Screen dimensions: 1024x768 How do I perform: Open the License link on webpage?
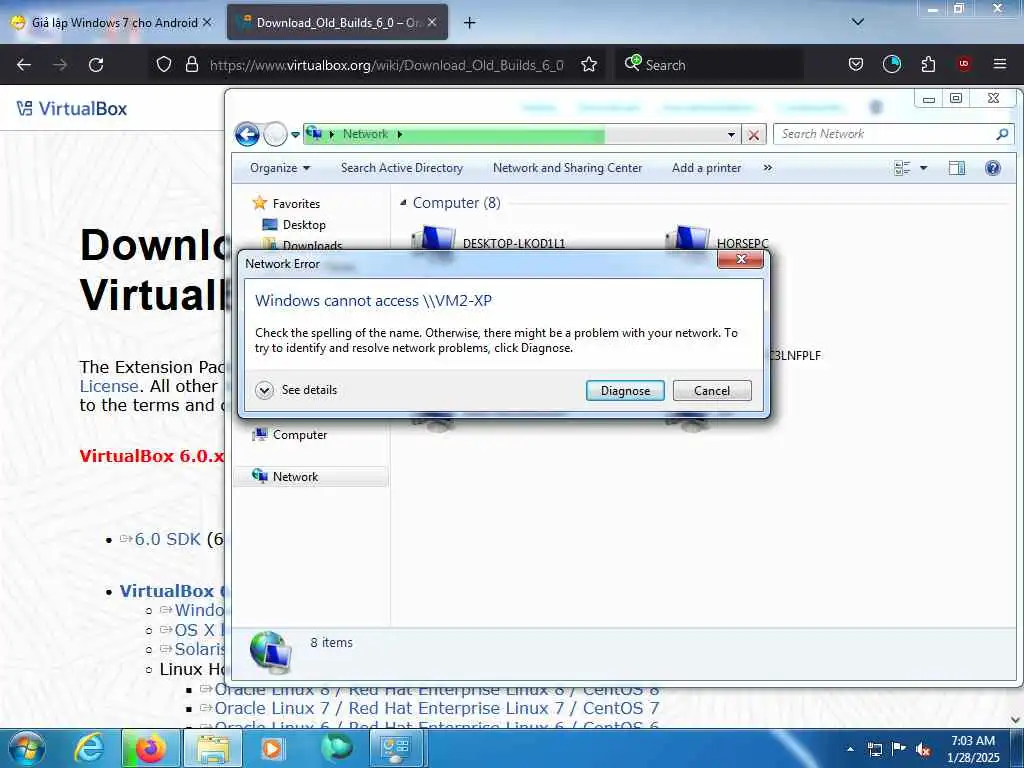108,386
